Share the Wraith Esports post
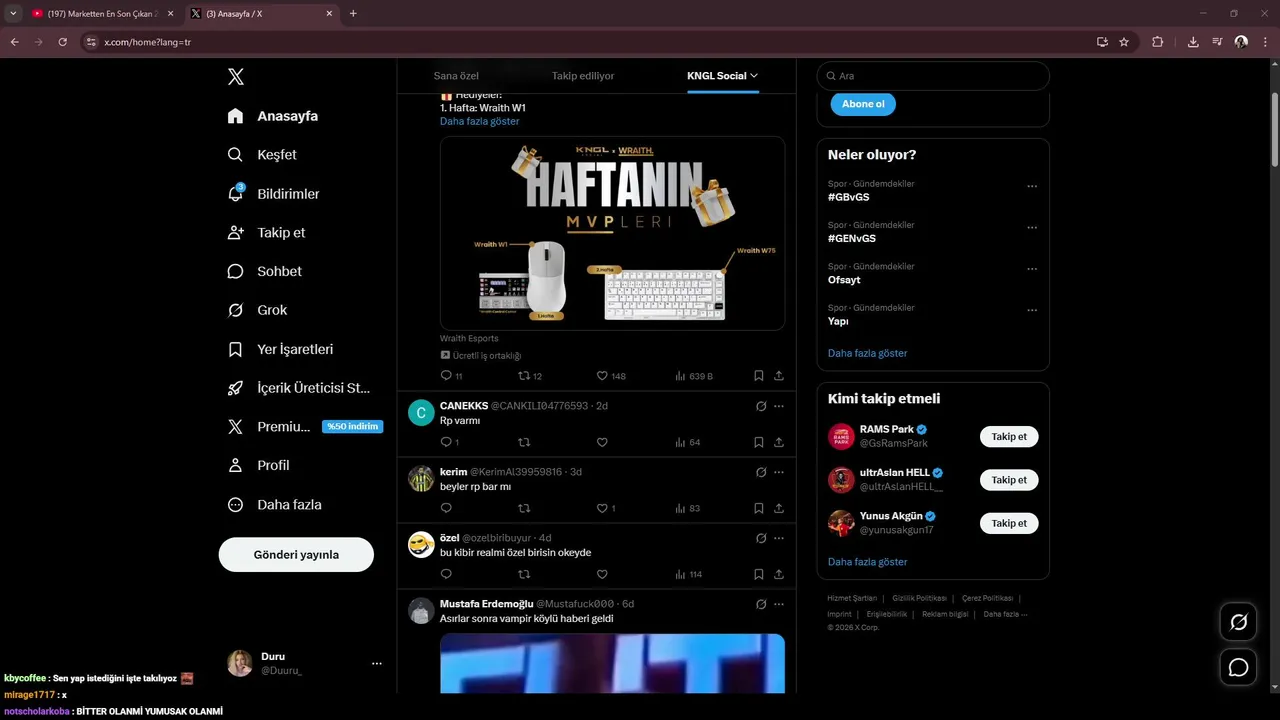 pyautogui.click(x=779, y=376)
